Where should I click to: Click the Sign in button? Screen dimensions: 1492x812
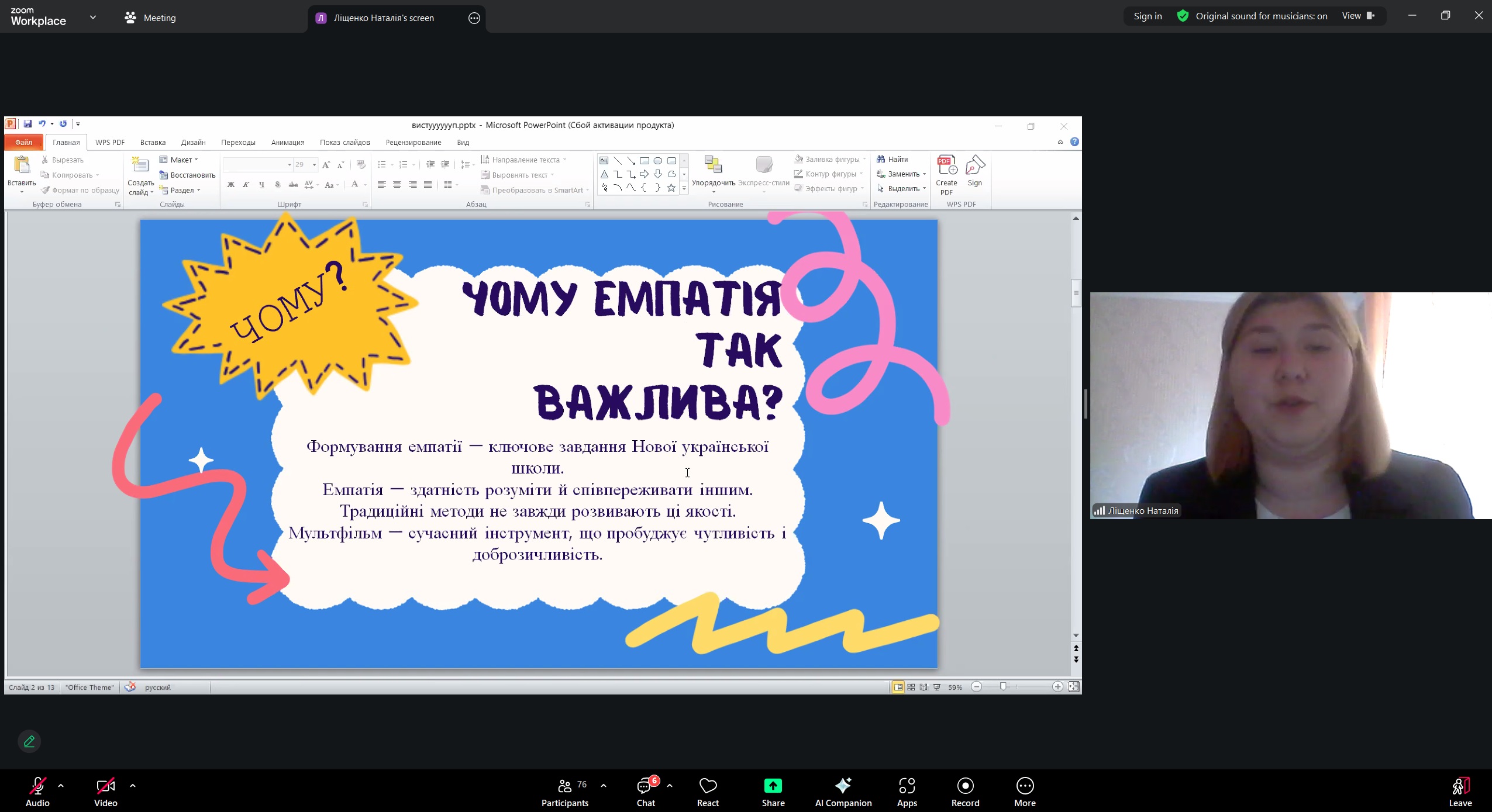(x=1147, y=16)
